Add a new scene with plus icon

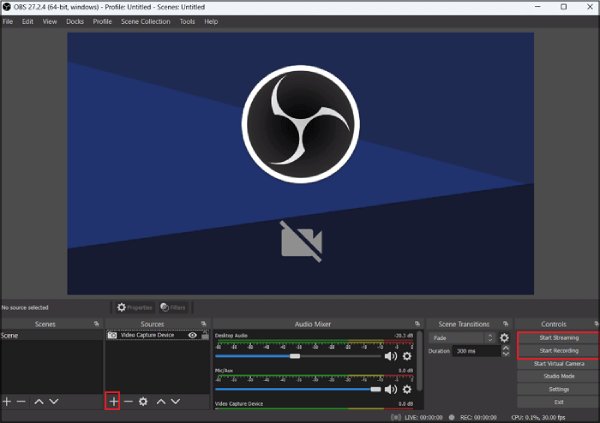(7, 402)
